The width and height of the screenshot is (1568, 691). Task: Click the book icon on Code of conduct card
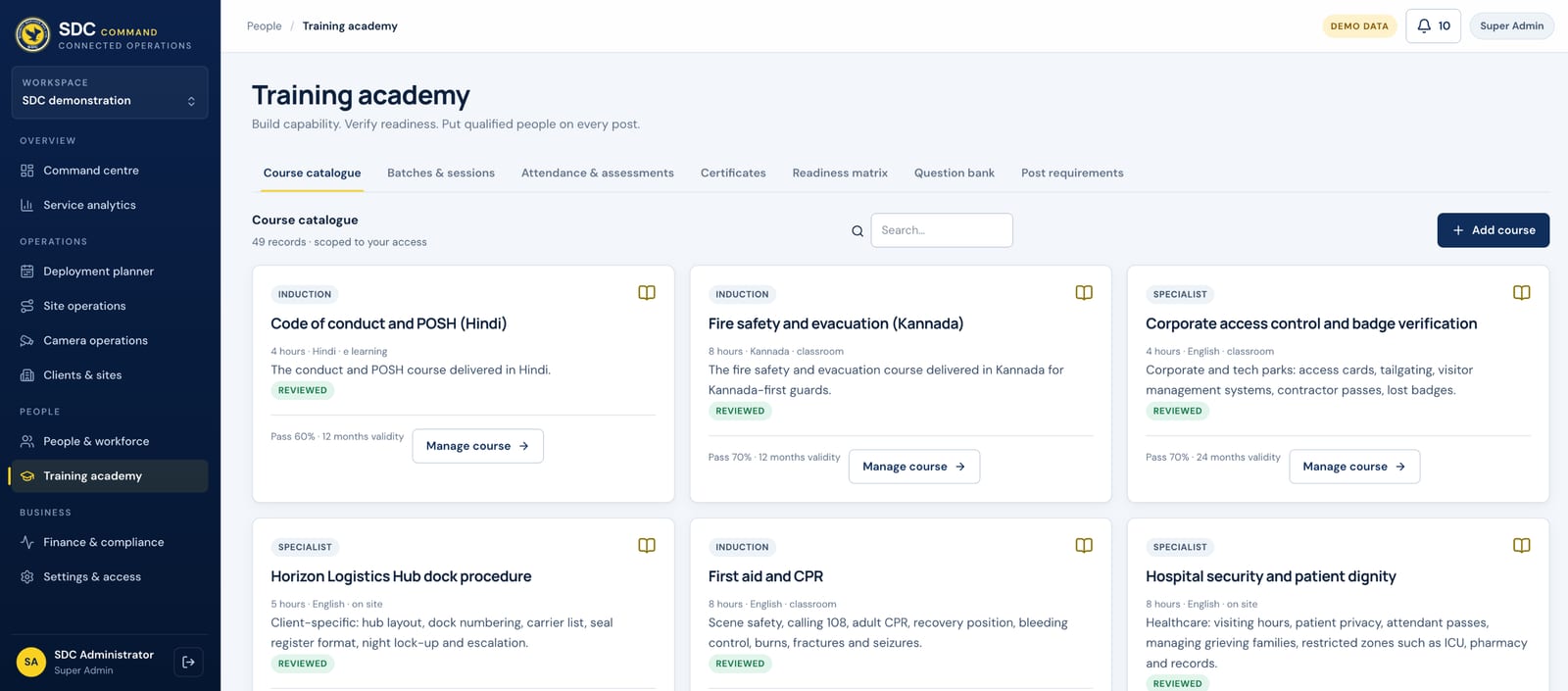[x=647, y=293]
